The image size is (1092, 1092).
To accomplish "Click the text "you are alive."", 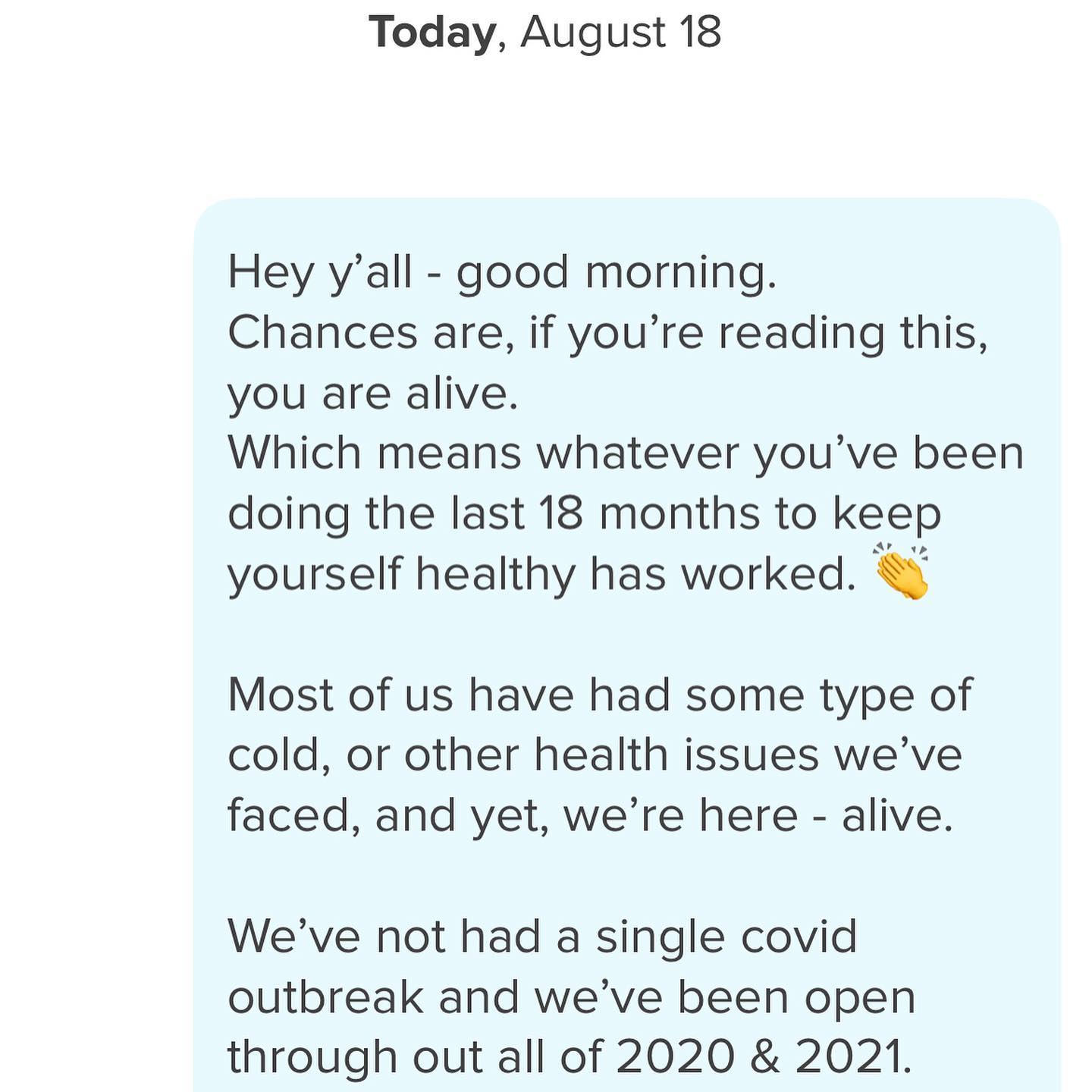I will tap(372, 394).
